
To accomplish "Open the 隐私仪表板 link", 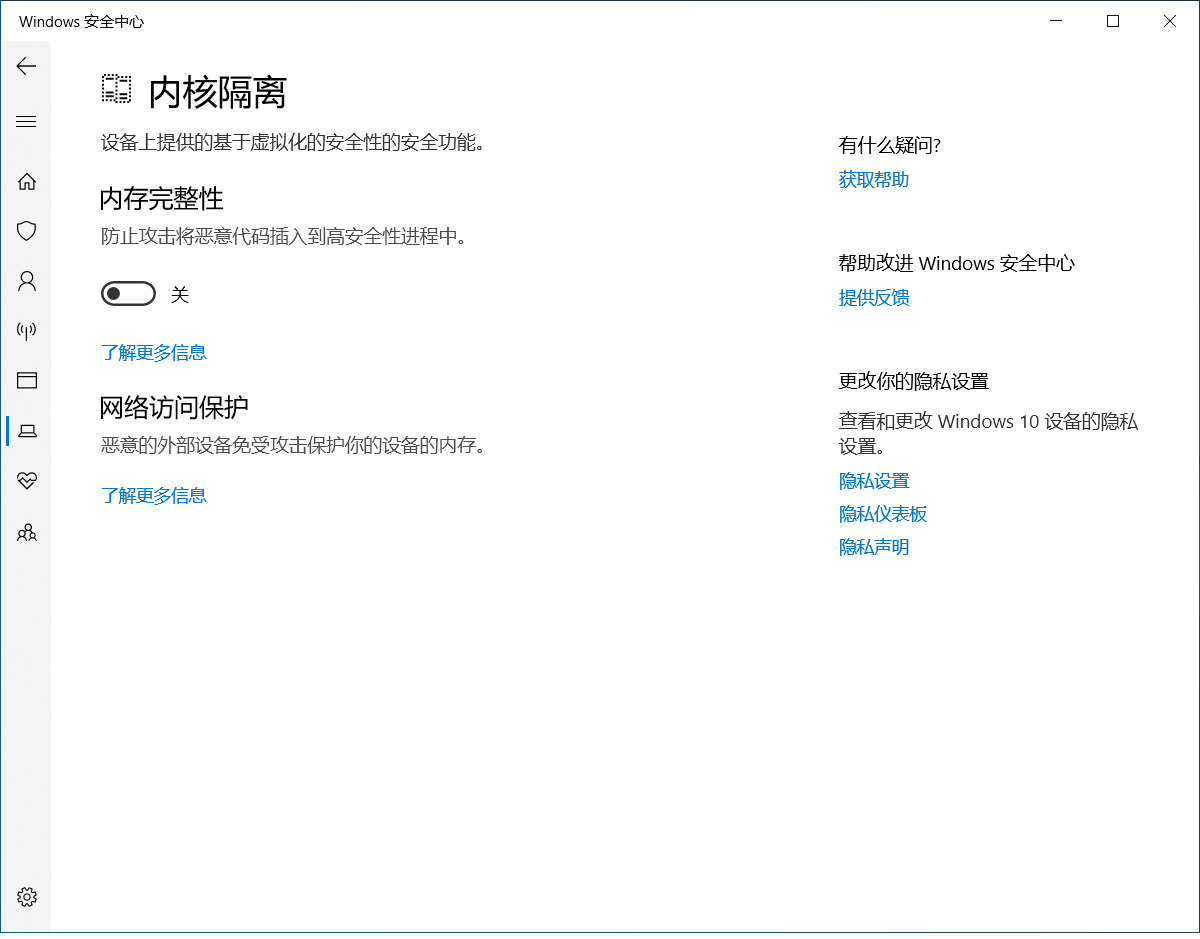I will [883, 514].
